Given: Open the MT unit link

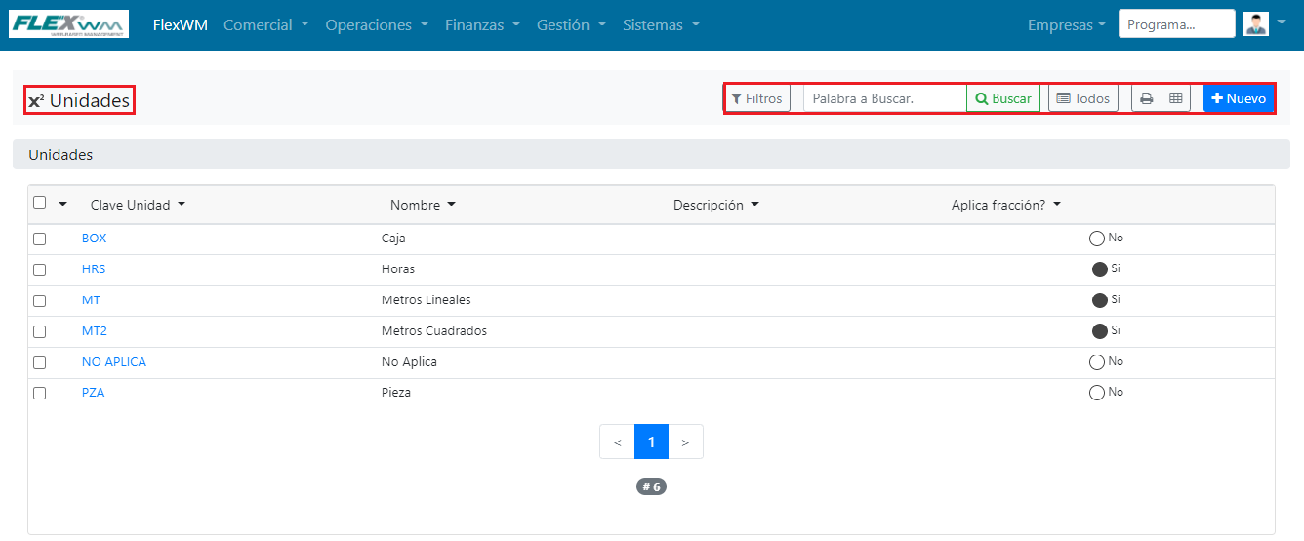Looking at the screenshot, I should [91, 300].
